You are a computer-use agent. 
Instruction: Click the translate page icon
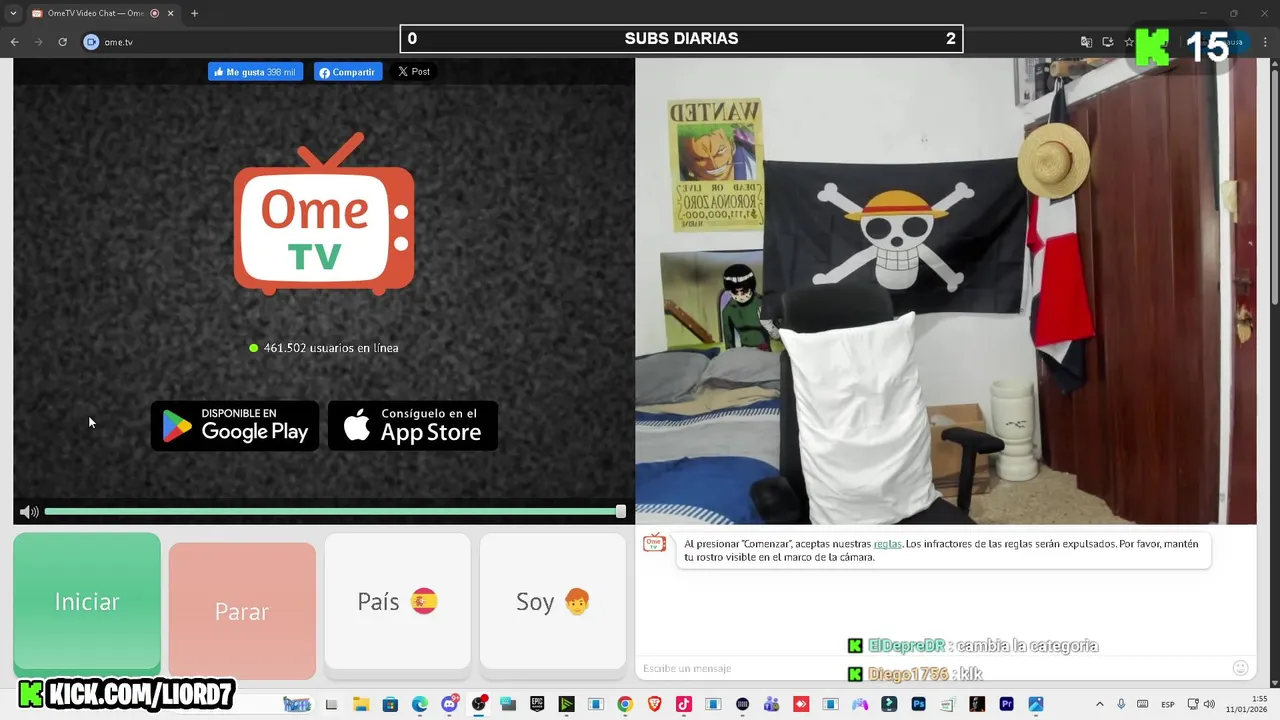tap(1086, 42)
